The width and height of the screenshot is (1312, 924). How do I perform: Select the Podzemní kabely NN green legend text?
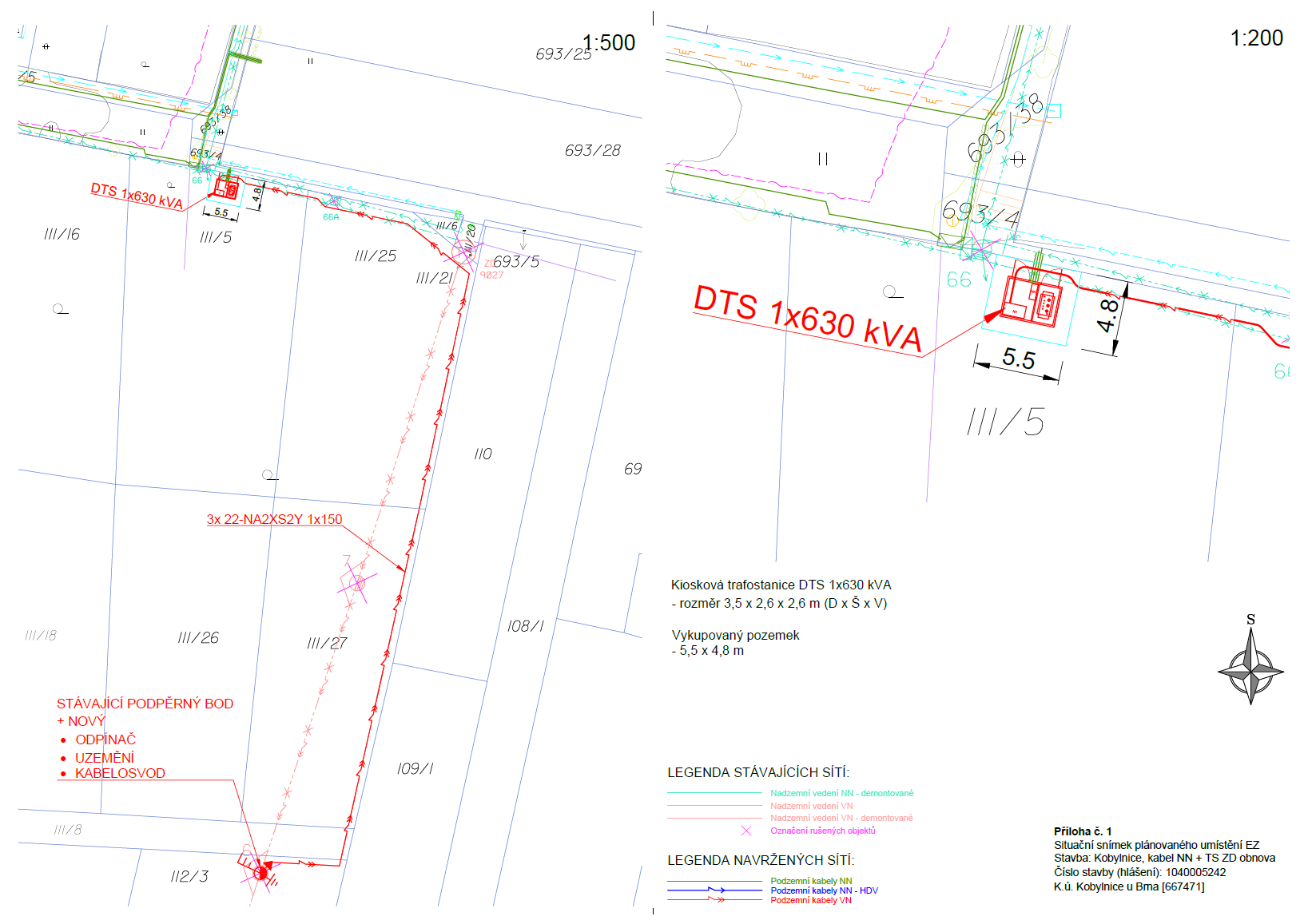810,881
